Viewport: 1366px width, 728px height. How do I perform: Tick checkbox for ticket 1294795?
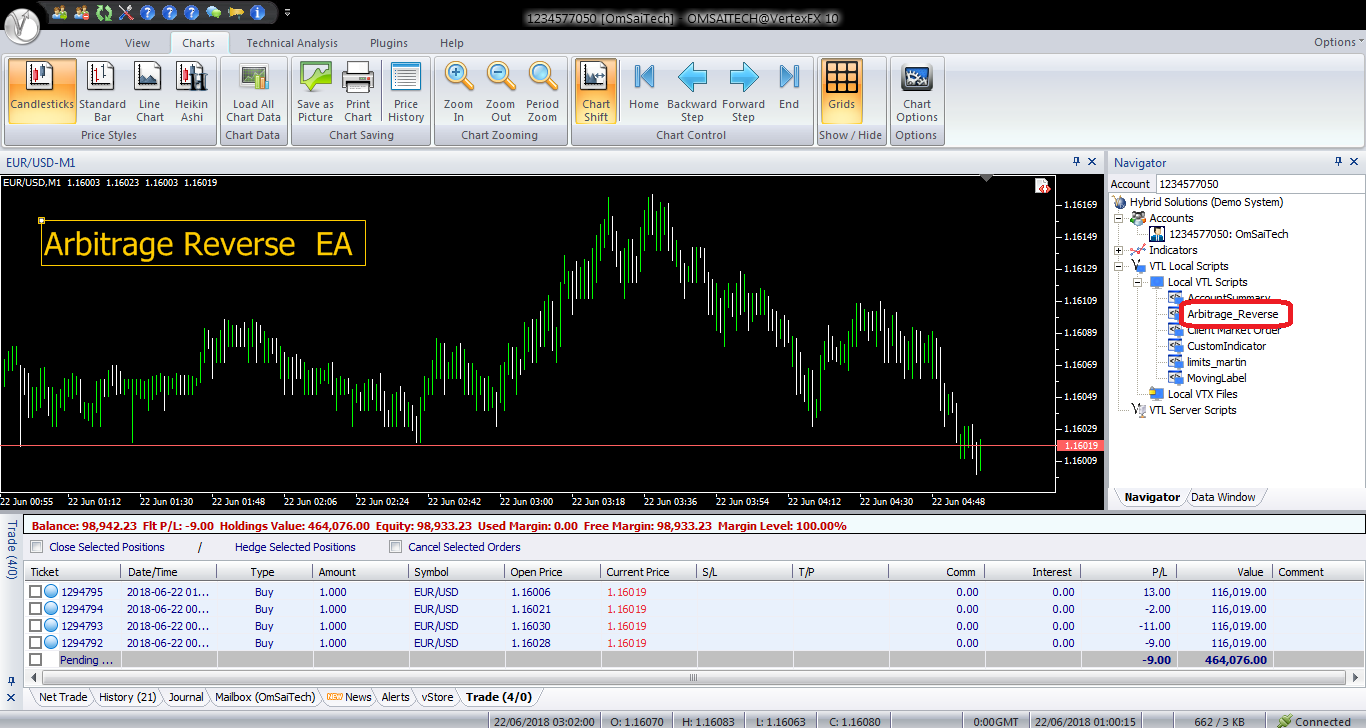(x=36, y=592)
